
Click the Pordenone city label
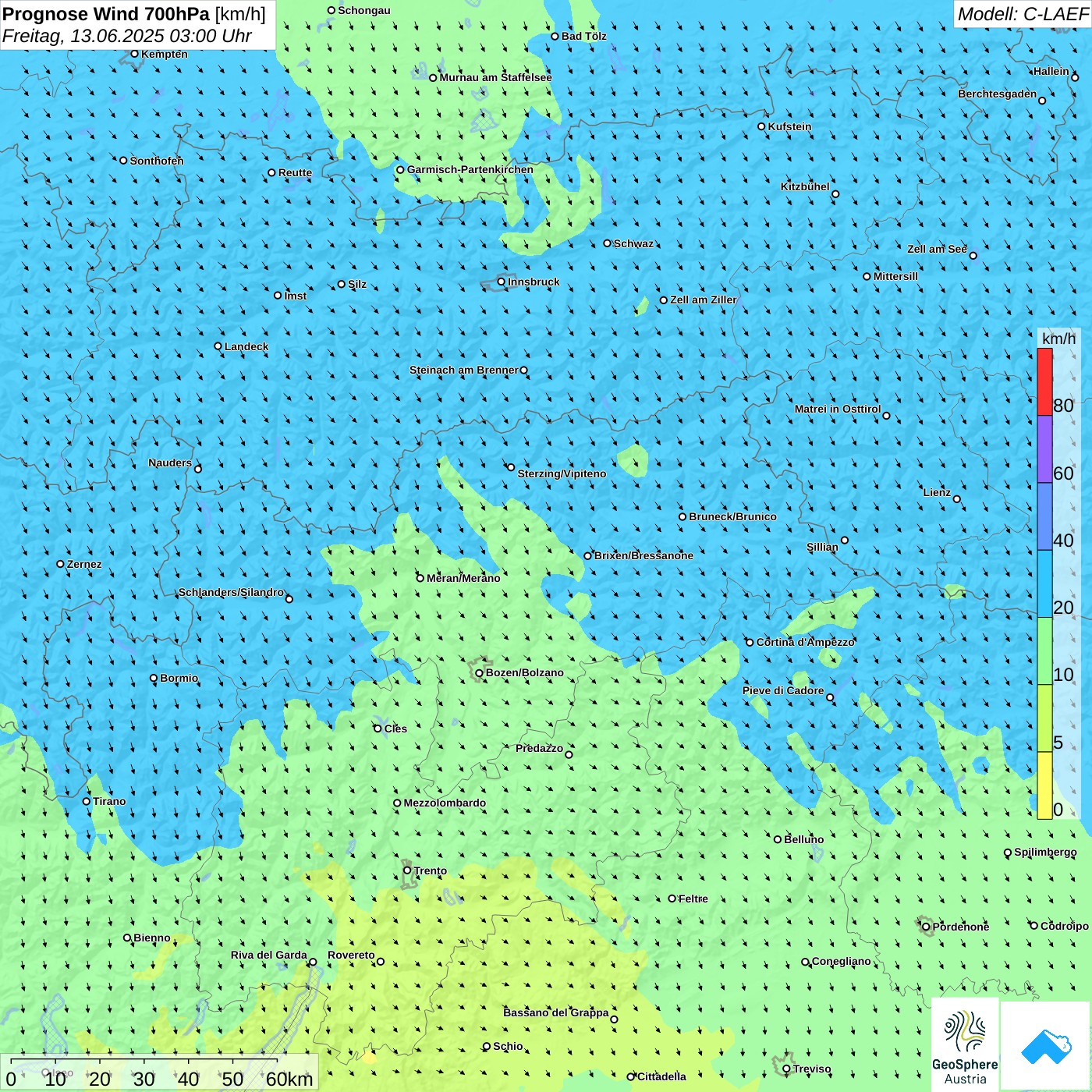pyautogui.click(x=961, y=927)
